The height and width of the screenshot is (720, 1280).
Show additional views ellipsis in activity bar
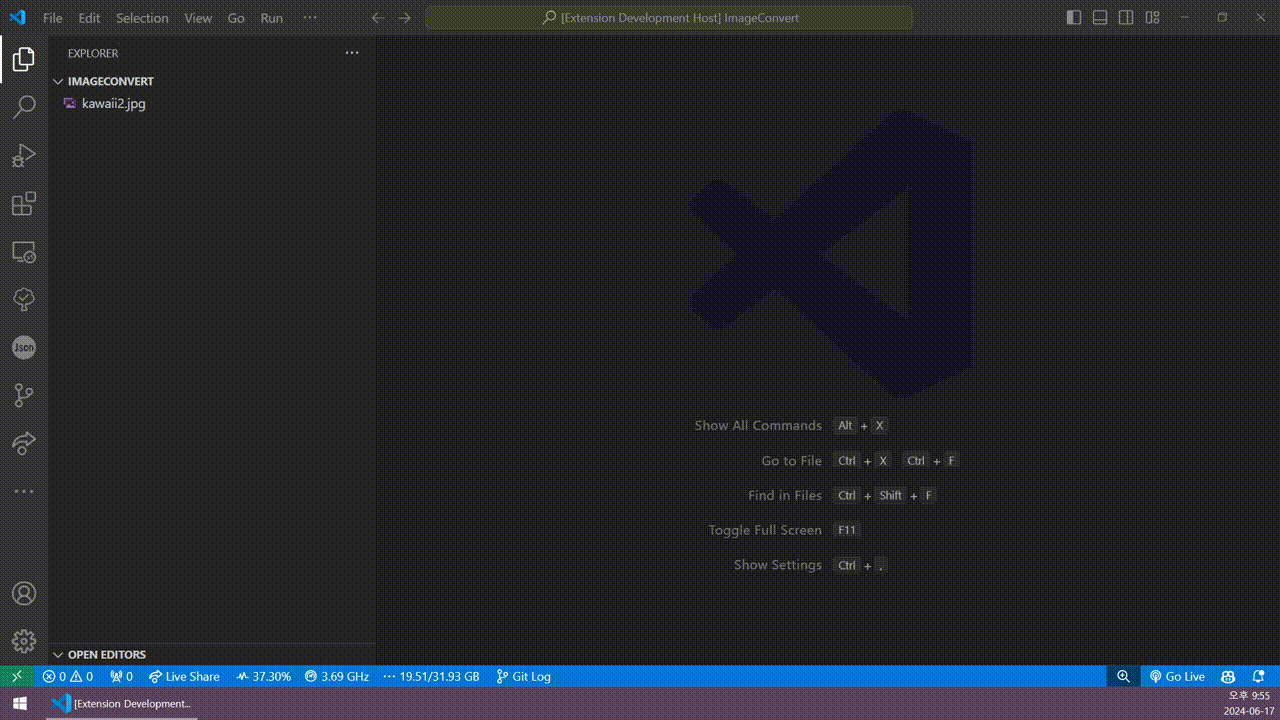tap(24, 492)
